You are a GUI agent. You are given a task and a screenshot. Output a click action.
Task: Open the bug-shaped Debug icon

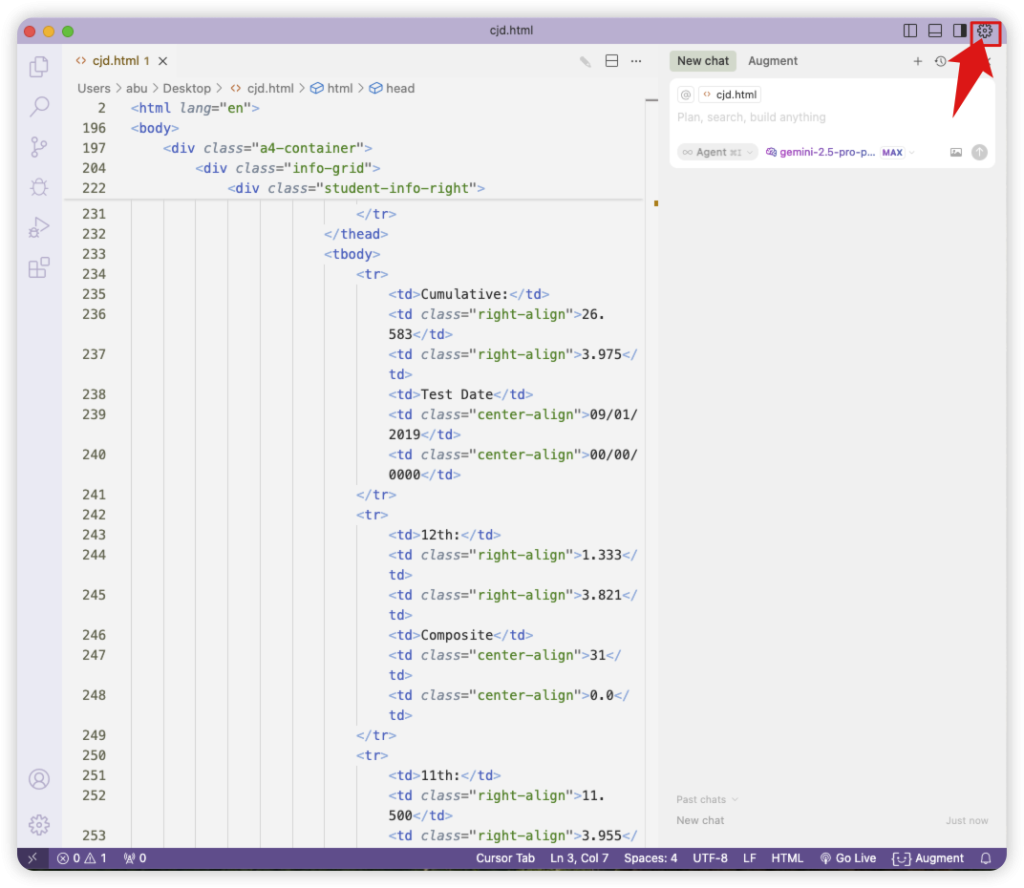[39, 187]
